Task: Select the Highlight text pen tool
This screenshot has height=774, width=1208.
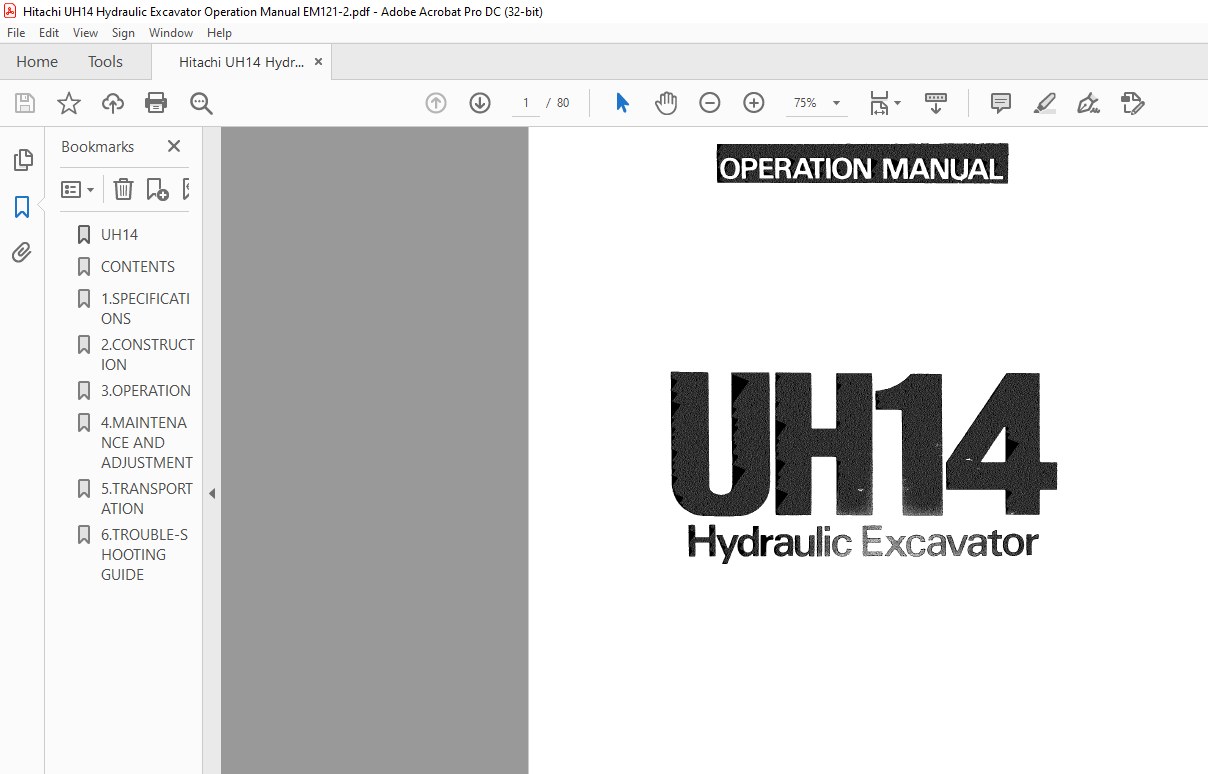Action: tap(1044, 103)
